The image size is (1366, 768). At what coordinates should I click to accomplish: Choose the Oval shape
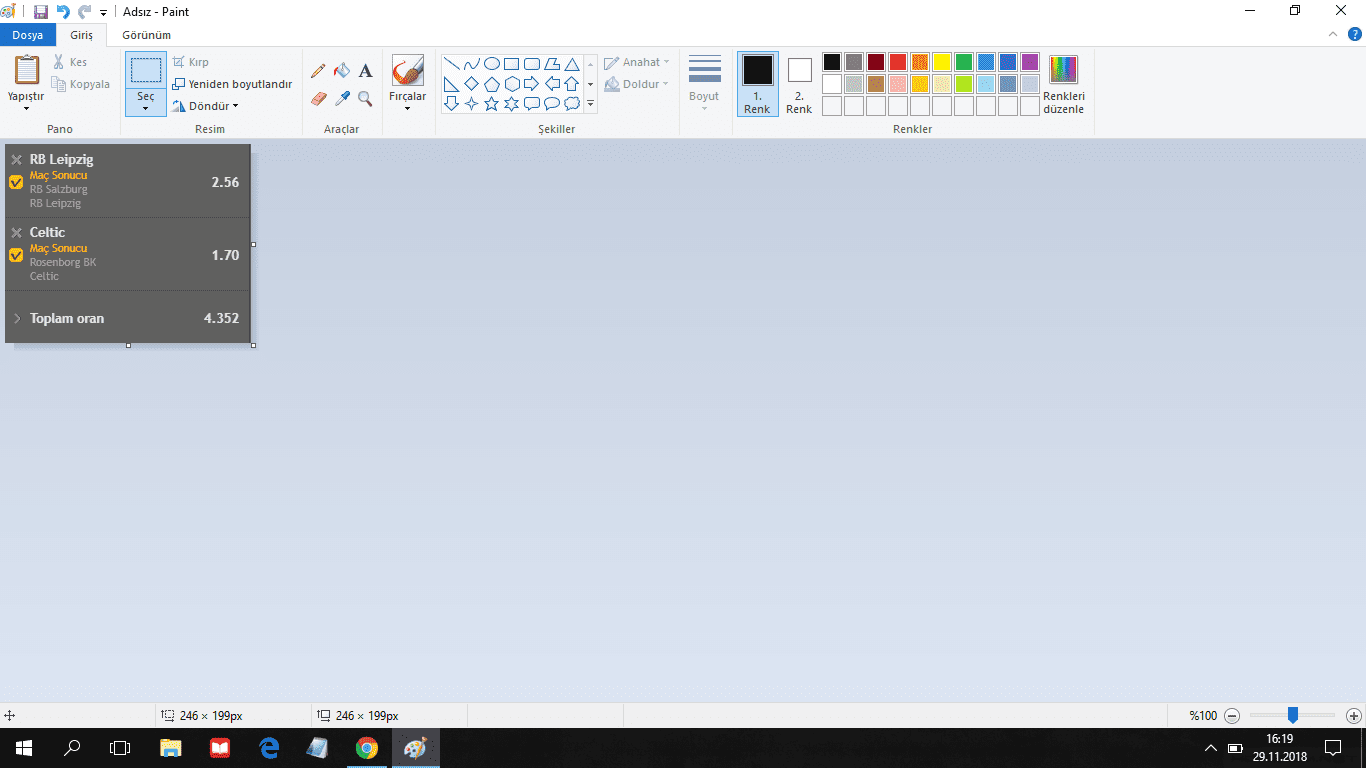(492, 64)
